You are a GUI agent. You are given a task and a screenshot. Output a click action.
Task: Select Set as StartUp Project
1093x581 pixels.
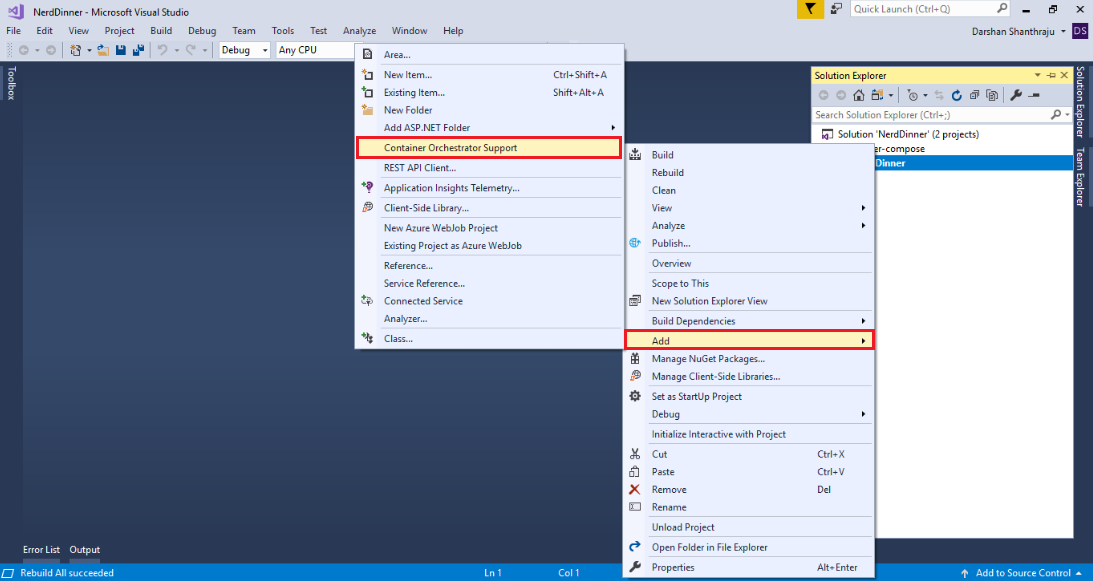pos(748,396)
